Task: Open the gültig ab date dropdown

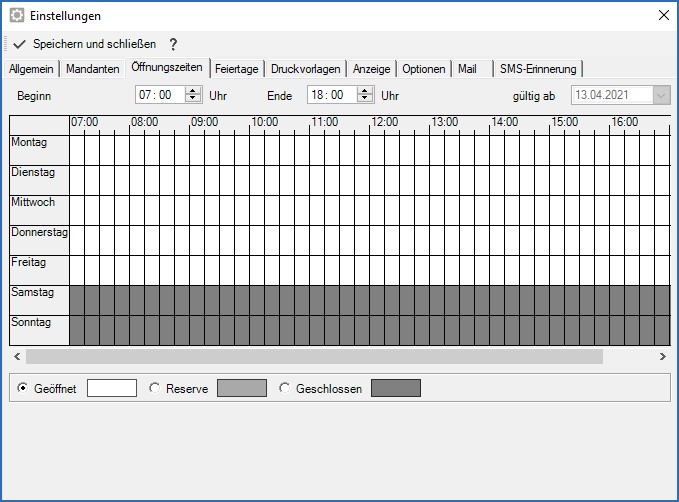Action: coord(661,96)
